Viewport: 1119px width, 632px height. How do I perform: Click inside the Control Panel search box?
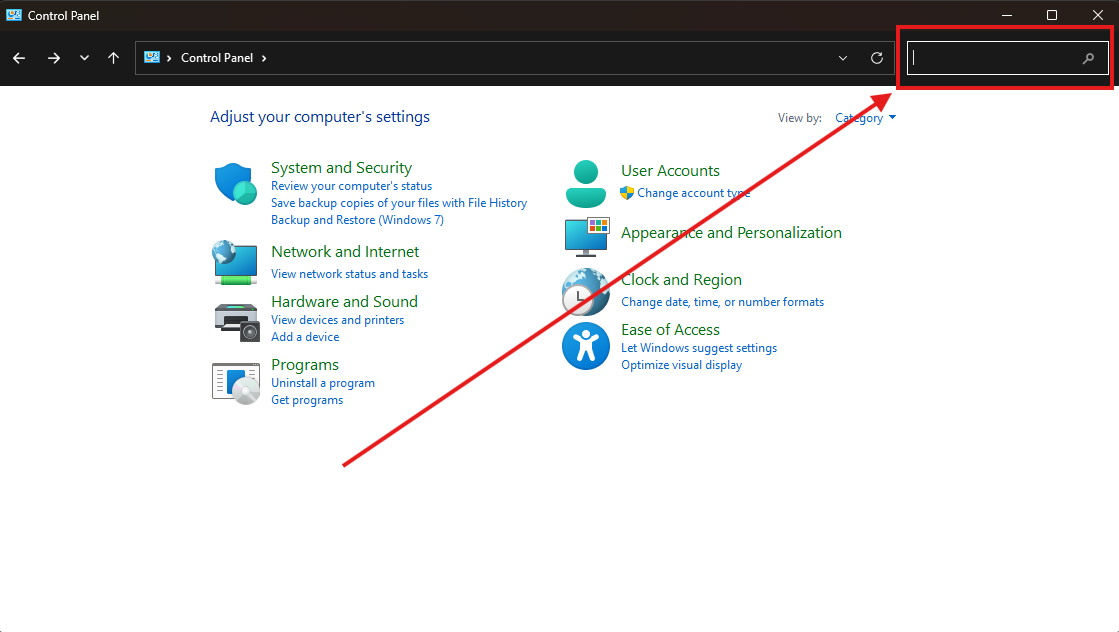tap(1008, 58)
